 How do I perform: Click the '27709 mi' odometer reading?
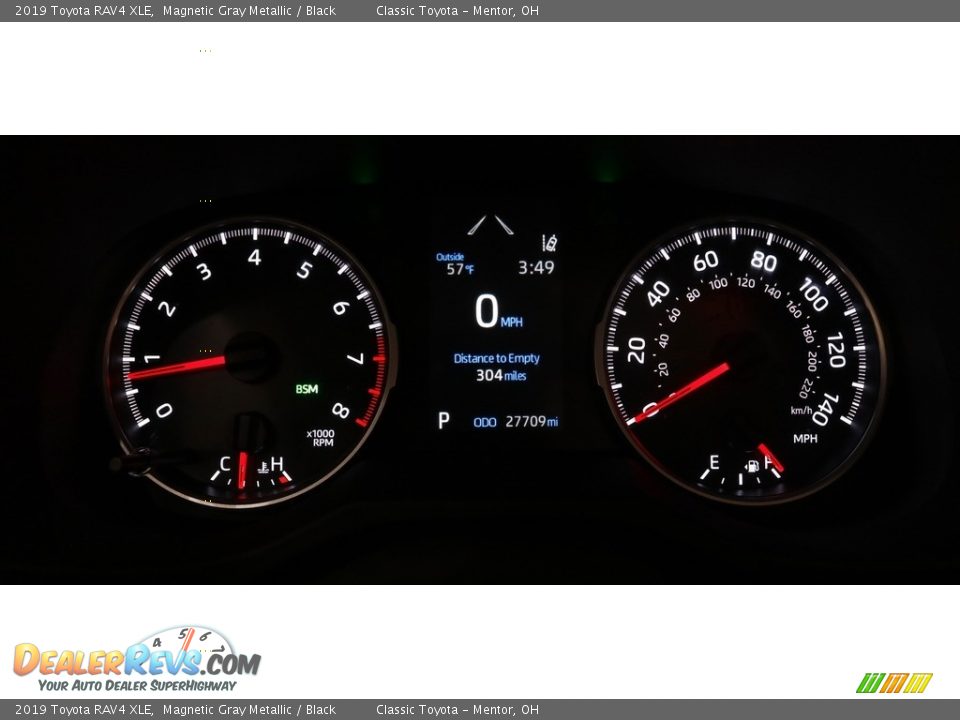tap(531, 421)
